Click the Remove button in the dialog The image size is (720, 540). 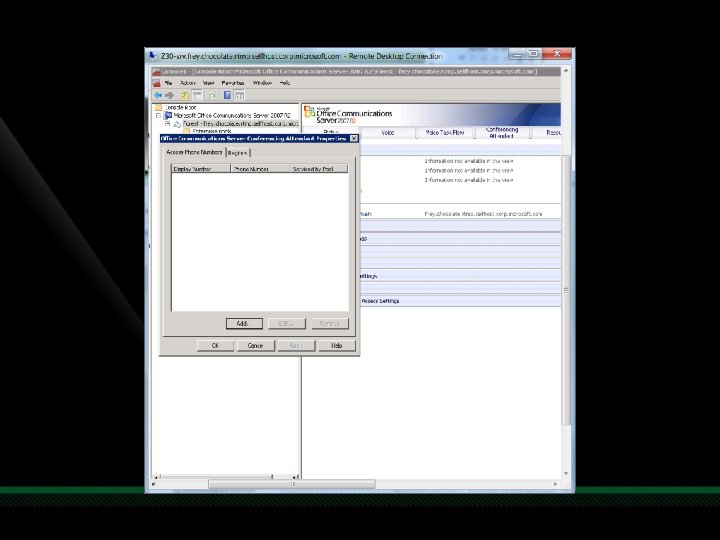pyautogui.click(x=330, y=324)
